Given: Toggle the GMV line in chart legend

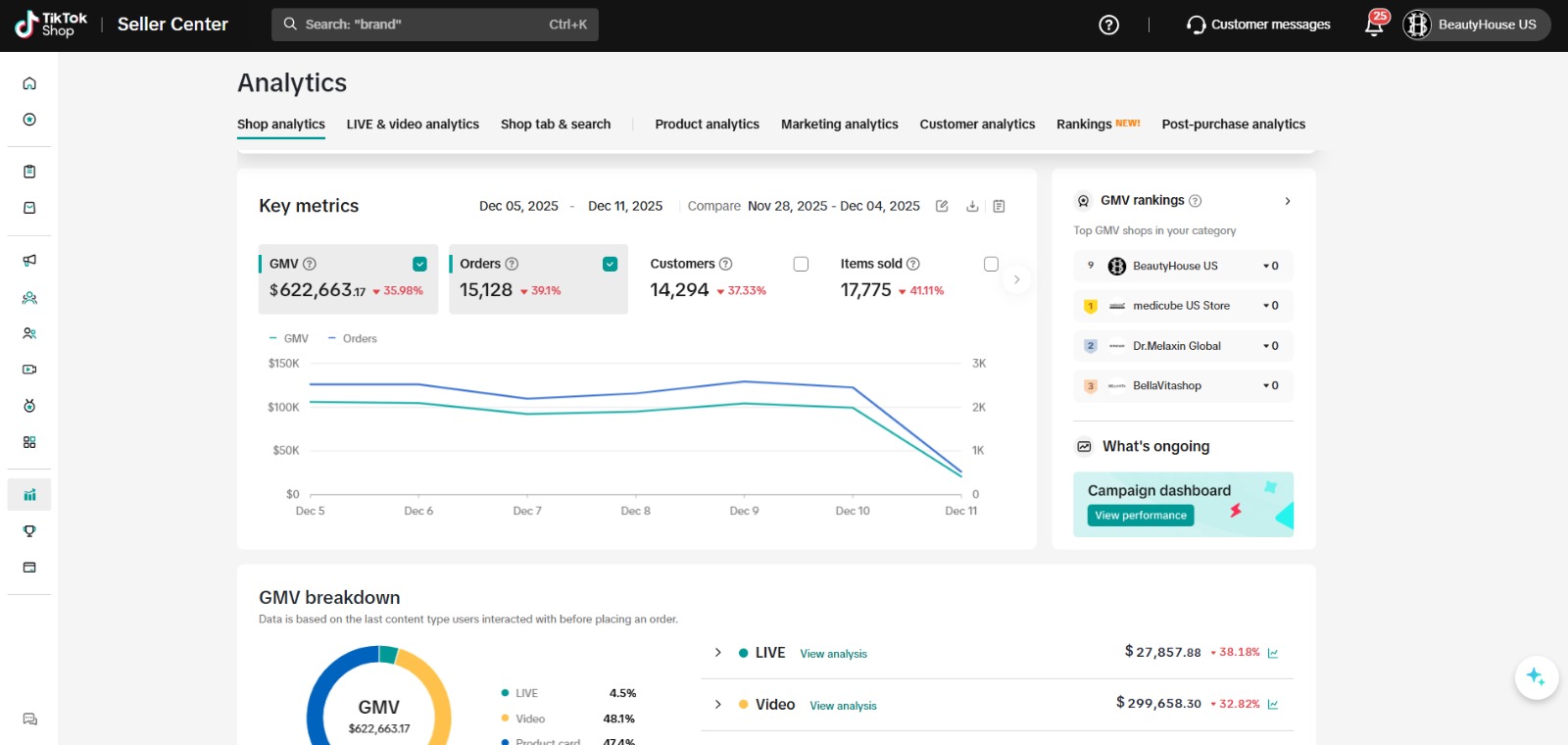Looking at the screenshot, I should pos(288,338).
